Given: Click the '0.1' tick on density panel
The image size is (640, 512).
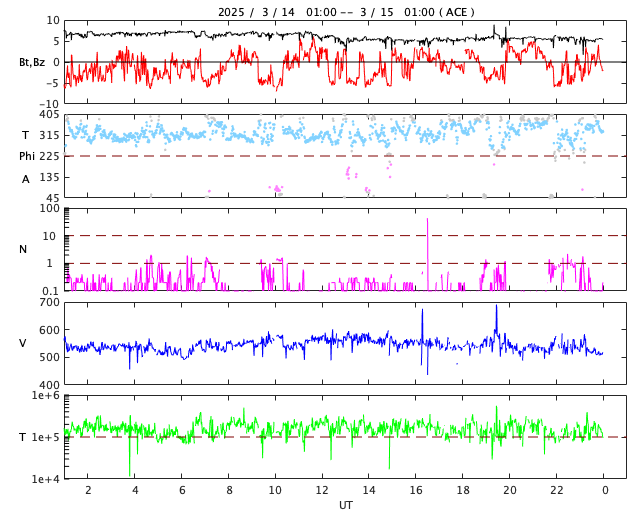Looking at the screenshot, I should pyautogui.click(x=51, y=291).
